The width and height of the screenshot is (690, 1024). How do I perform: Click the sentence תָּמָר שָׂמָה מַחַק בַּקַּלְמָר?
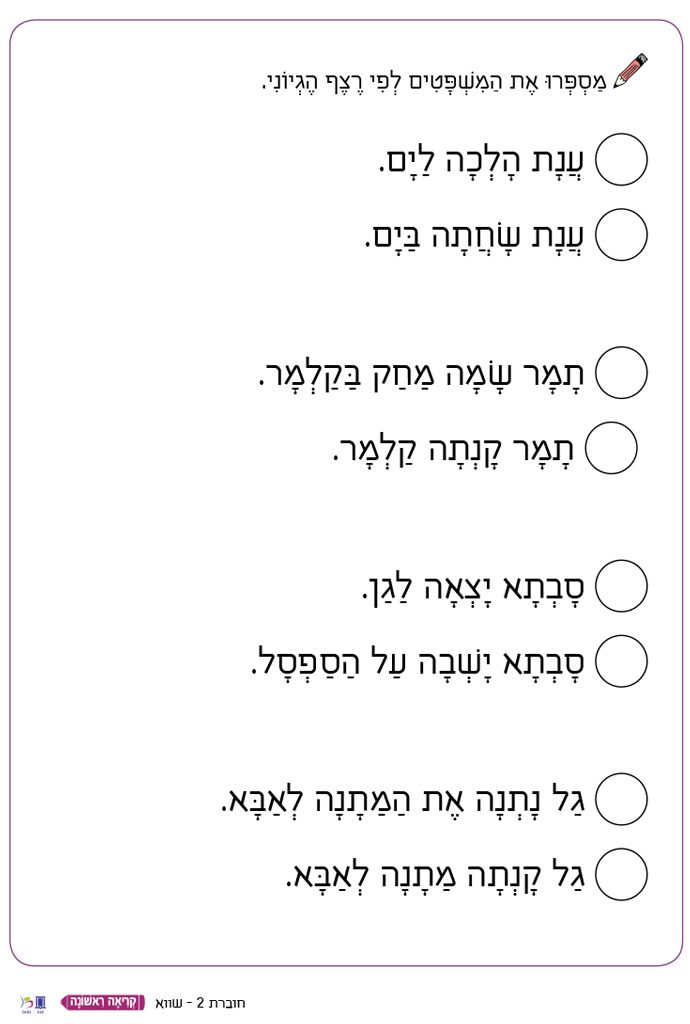(423, 374)
